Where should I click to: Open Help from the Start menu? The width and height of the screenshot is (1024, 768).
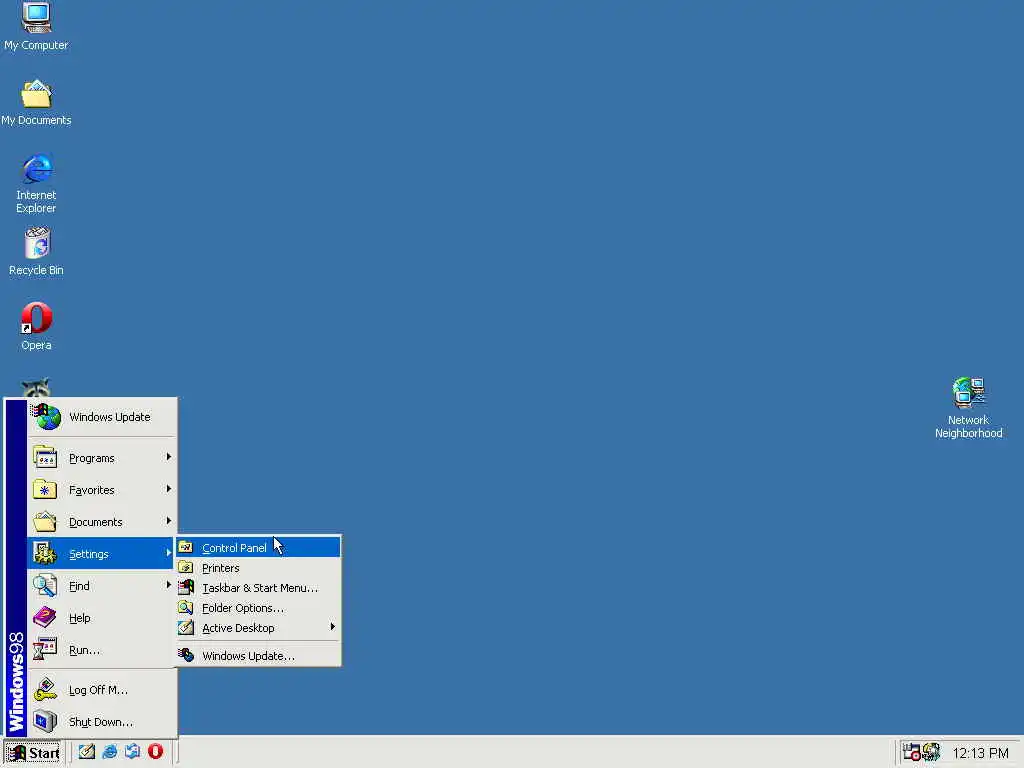[102, 618]
